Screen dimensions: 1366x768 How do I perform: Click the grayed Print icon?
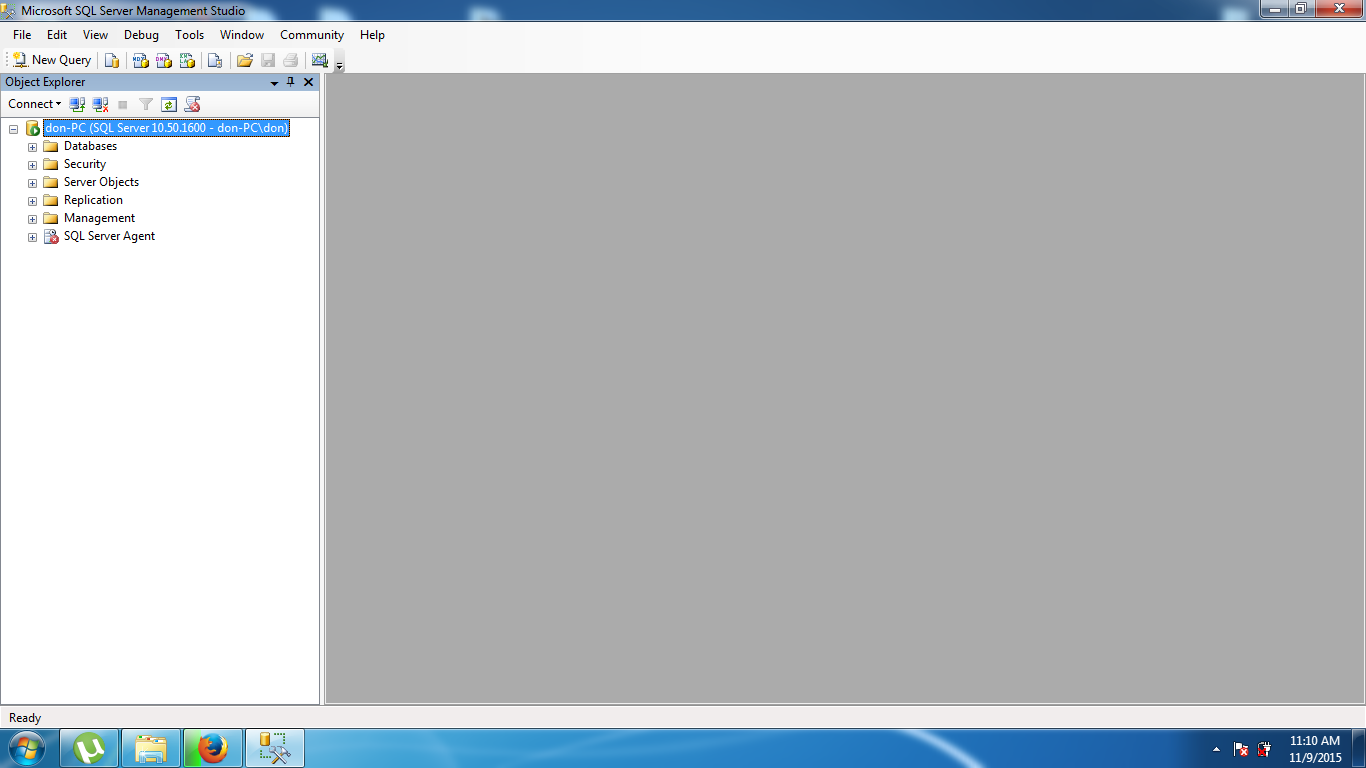tap(291, 60)
